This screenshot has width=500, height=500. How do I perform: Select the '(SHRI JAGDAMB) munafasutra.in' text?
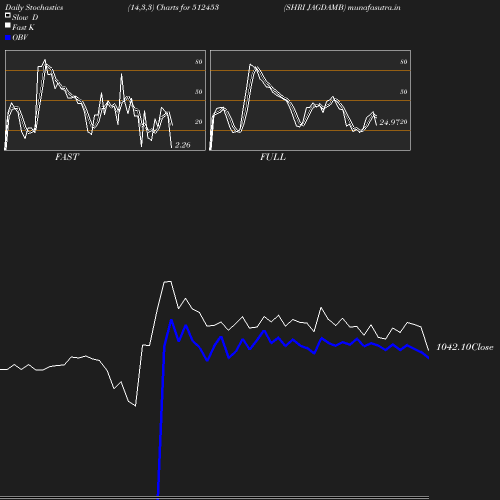point(342,8)
